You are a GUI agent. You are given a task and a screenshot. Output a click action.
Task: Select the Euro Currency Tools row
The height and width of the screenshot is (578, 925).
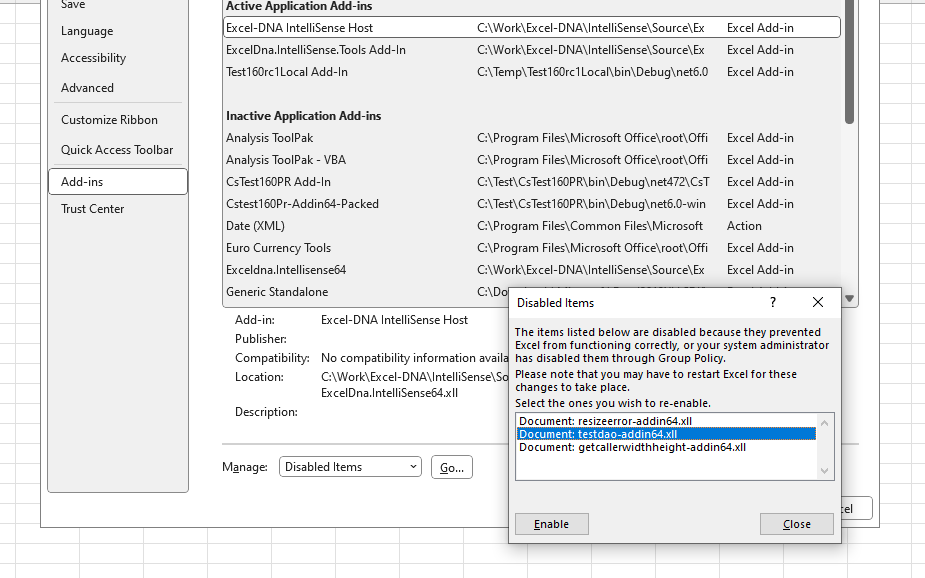pyautogui.click(x=532, y=248)
